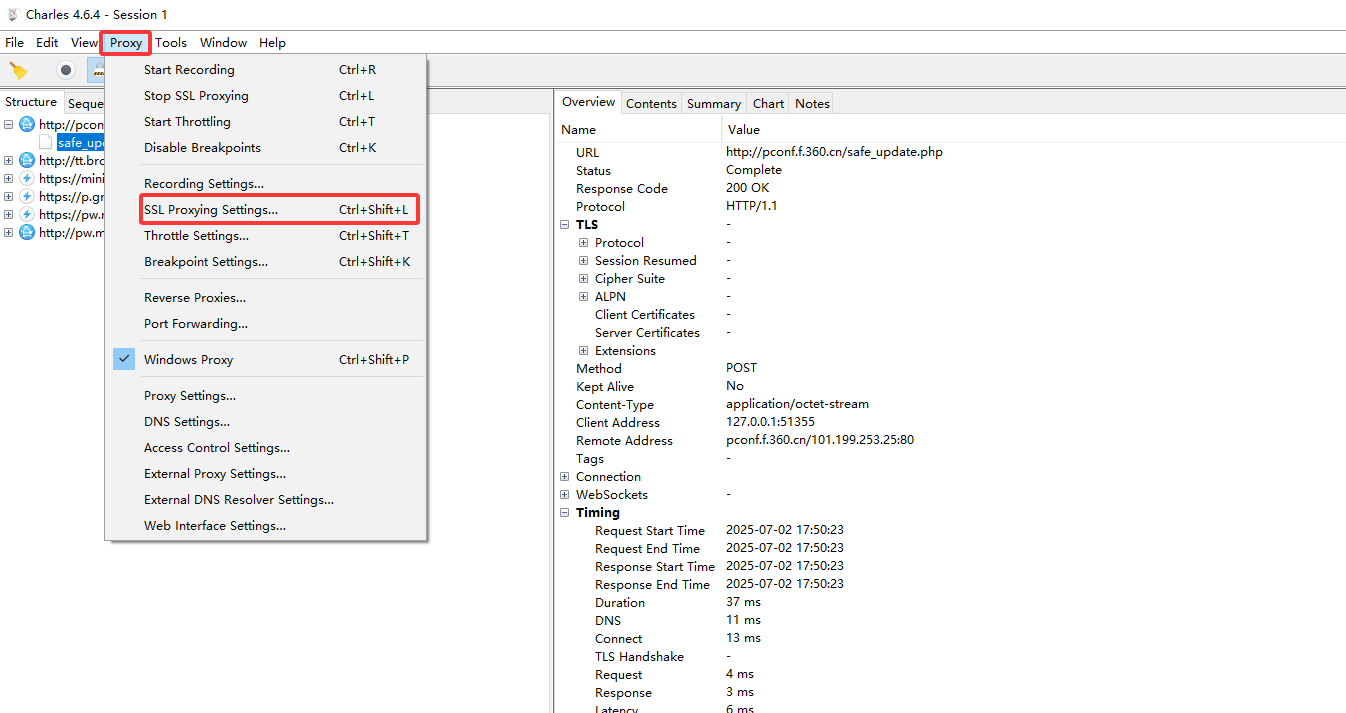Click the URL value http://pconf.f.360.cn/safe_update.php

(x=834, y=153)
